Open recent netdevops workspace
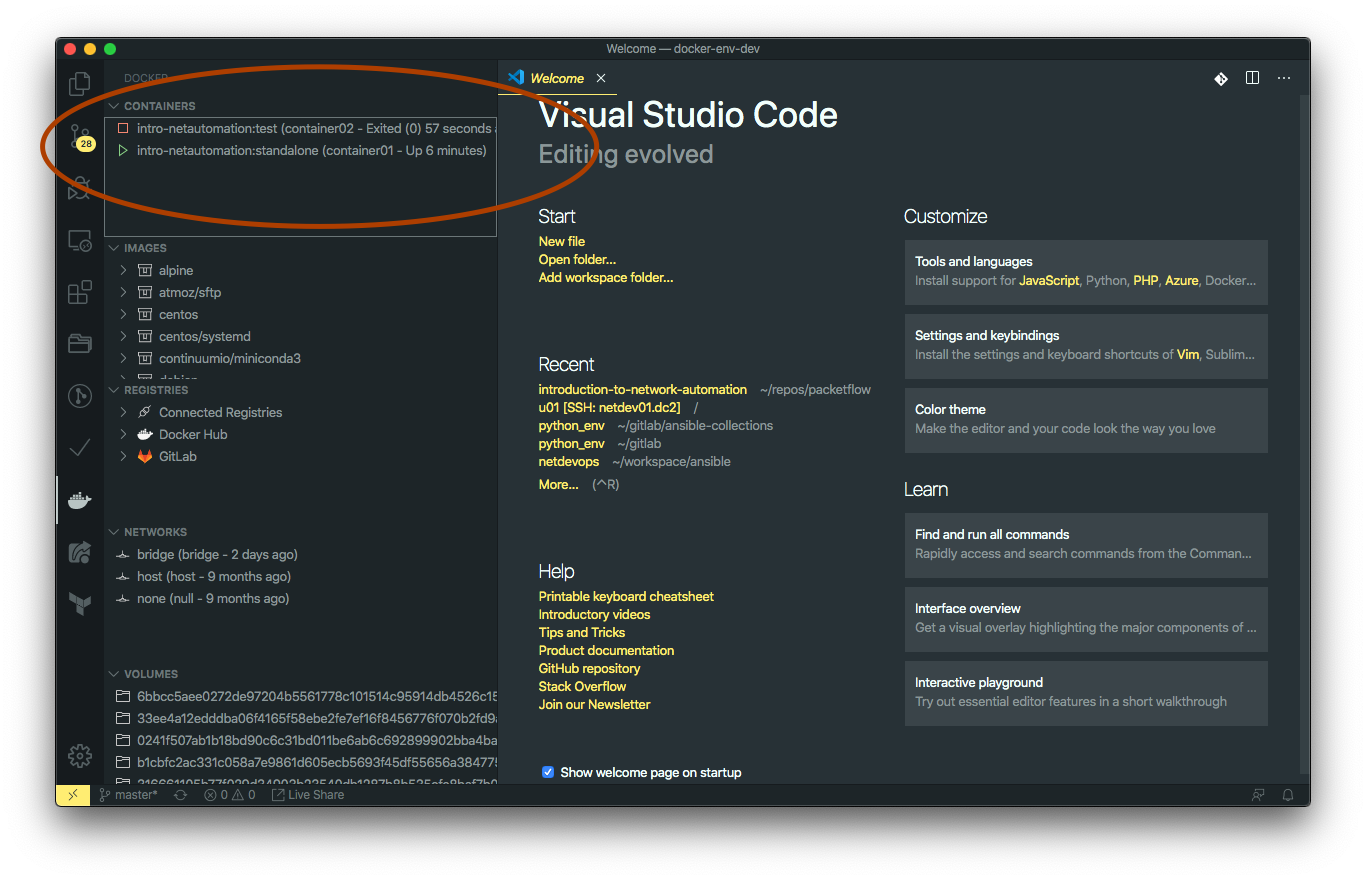Screen dimensions: 1366x880 pos(569,461)
